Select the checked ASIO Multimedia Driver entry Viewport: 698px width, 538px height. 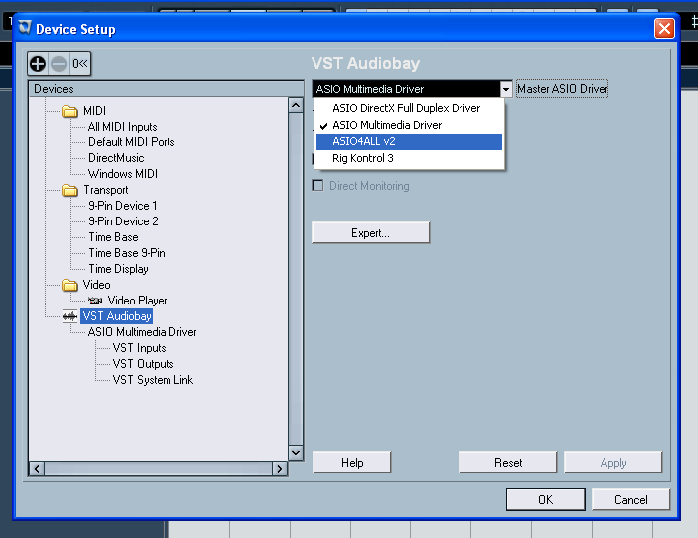387,125
